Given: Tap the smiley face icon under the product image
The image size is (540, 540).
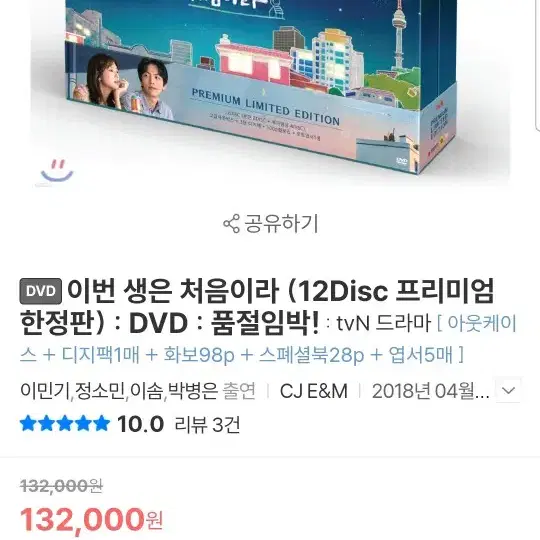Looking at the screenshot, I should pos(57,171).
